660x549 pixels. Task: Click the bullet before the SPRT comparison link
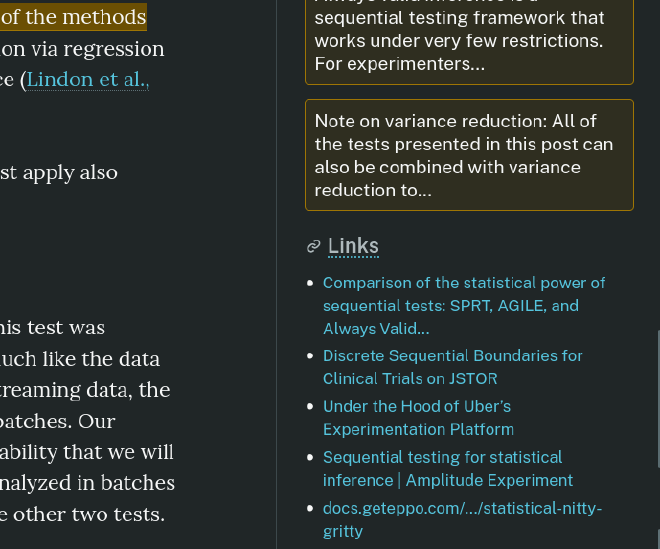pyautogui.click(x=311, y=284)
